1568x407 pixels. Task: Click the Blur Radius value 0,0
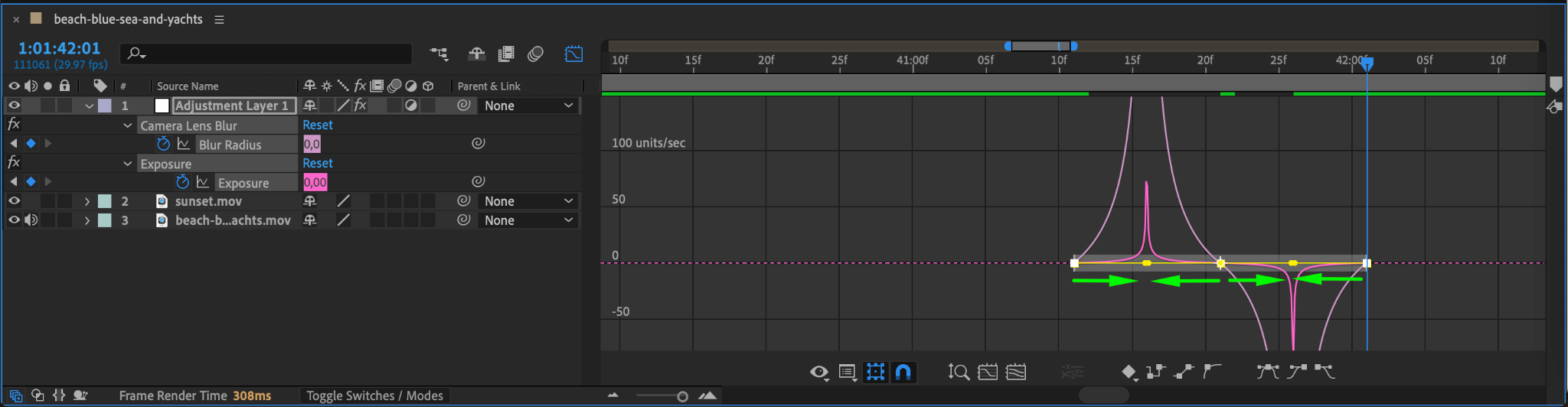312,144
